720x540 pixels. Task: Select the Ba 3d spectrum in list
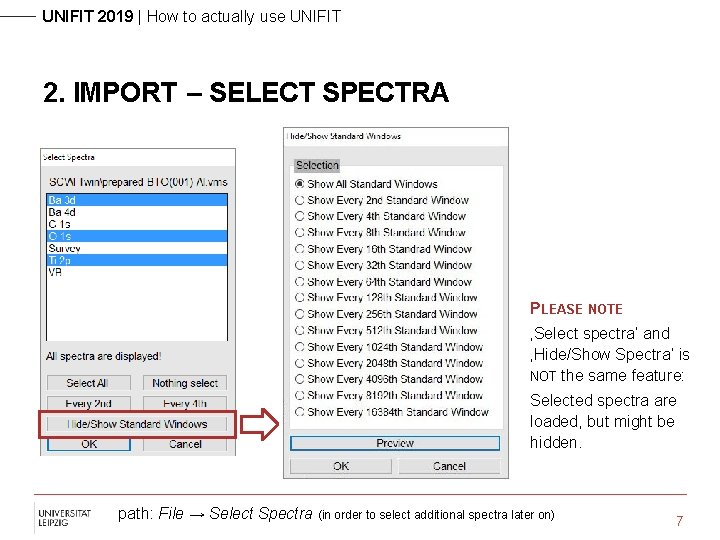pos(63,200)
